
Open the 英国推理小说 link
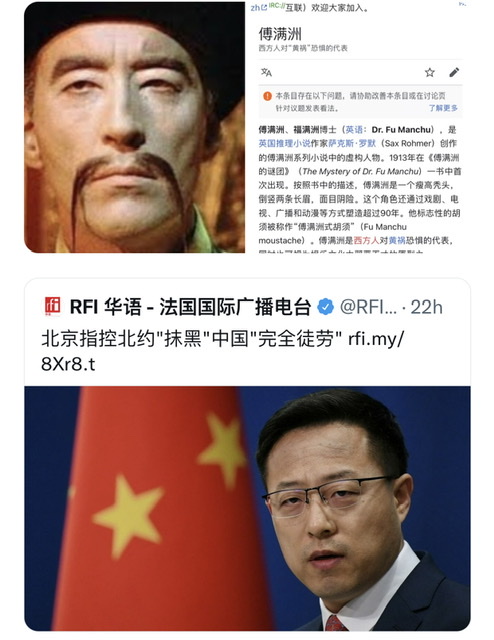[285, 144]
